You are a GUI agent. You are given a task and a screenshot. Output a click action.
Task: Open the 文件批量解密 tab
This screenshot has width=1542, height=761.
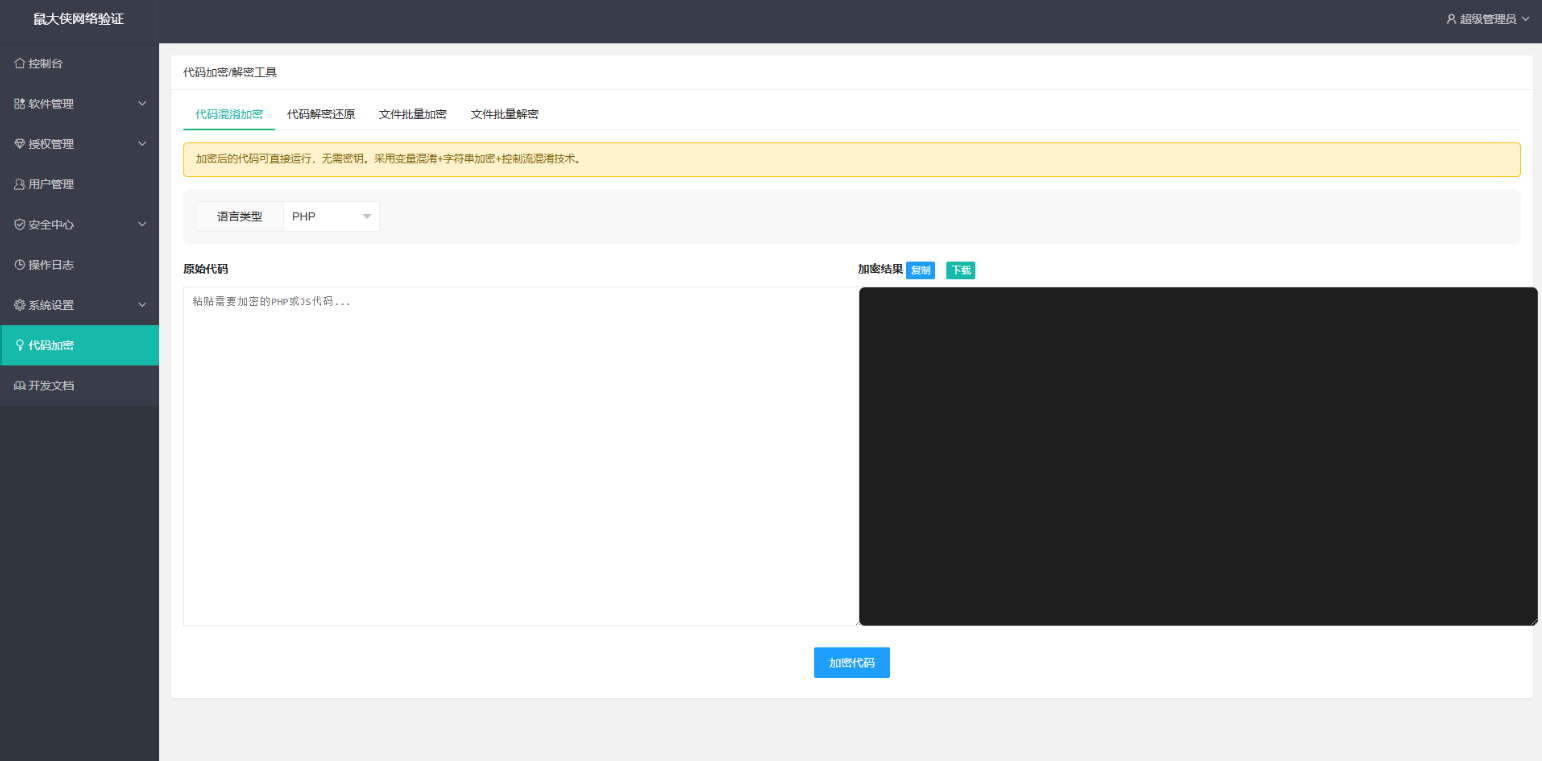[x=504, y=114]
